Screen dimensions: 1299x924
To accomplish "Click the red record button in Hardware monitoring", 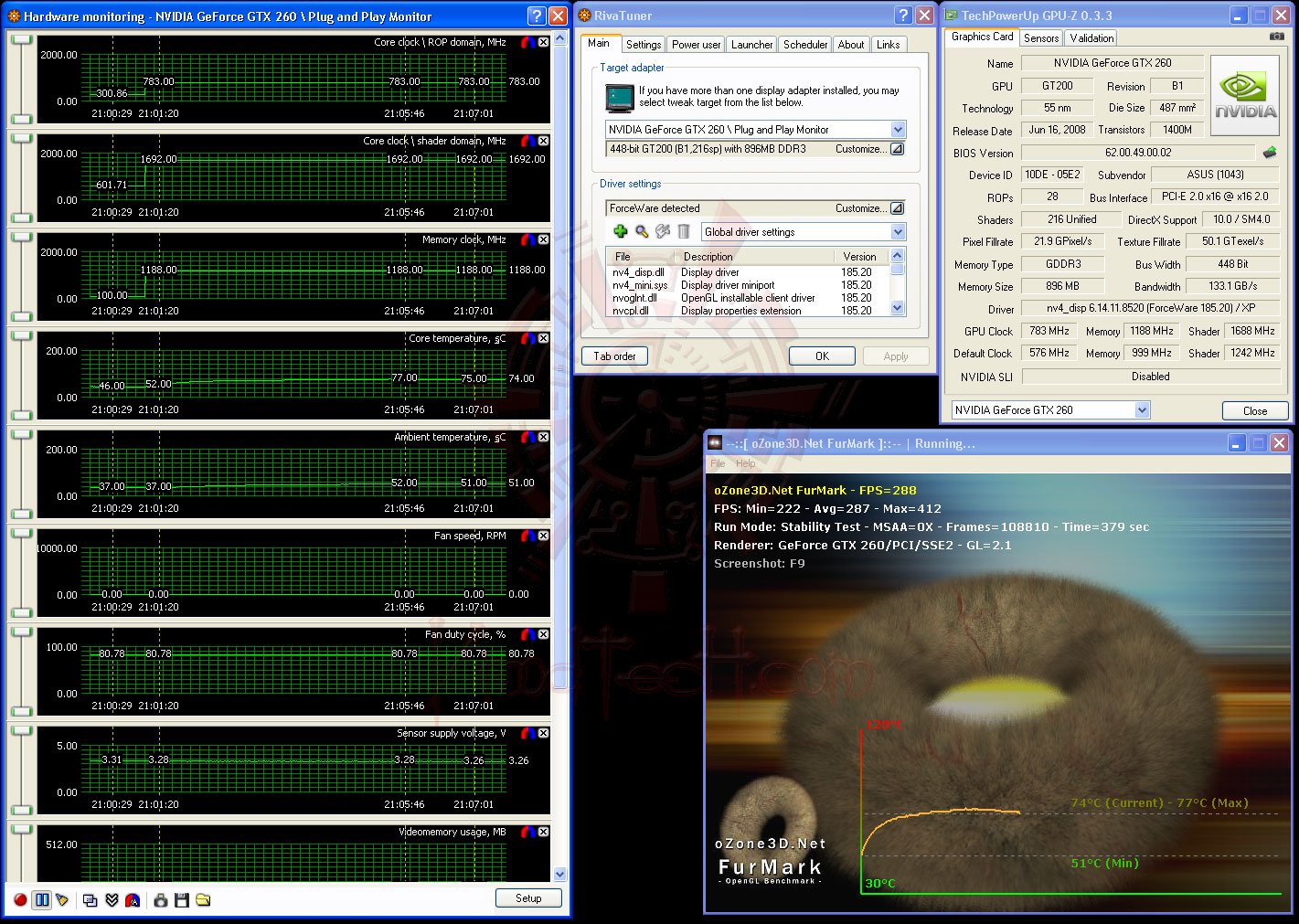I will (x=20, y=900).
